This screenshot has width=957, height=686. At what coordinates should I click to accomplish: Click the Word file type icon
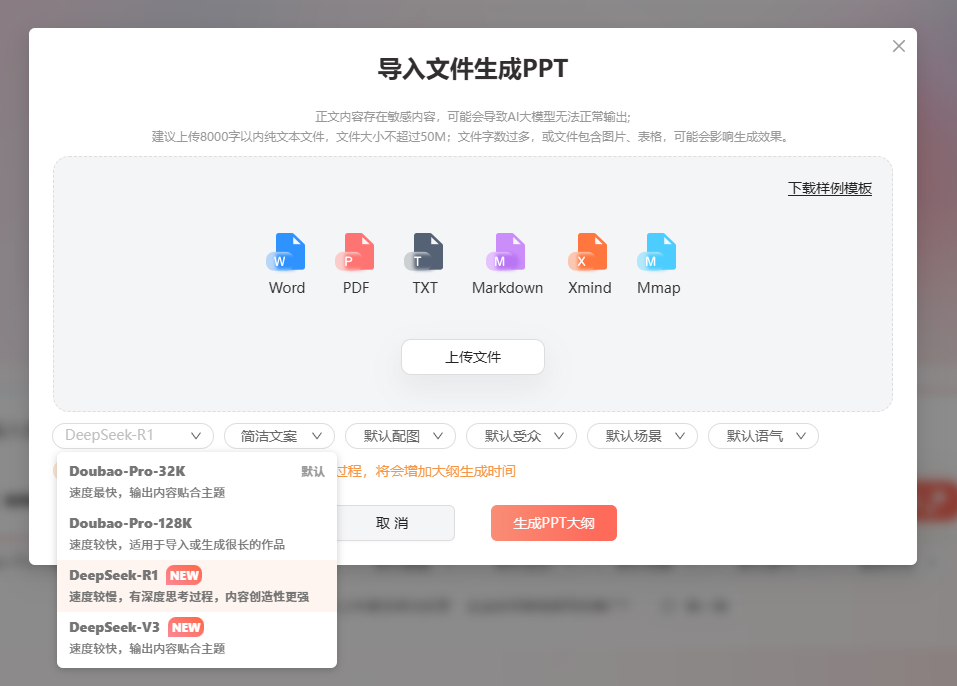point(286,251)
